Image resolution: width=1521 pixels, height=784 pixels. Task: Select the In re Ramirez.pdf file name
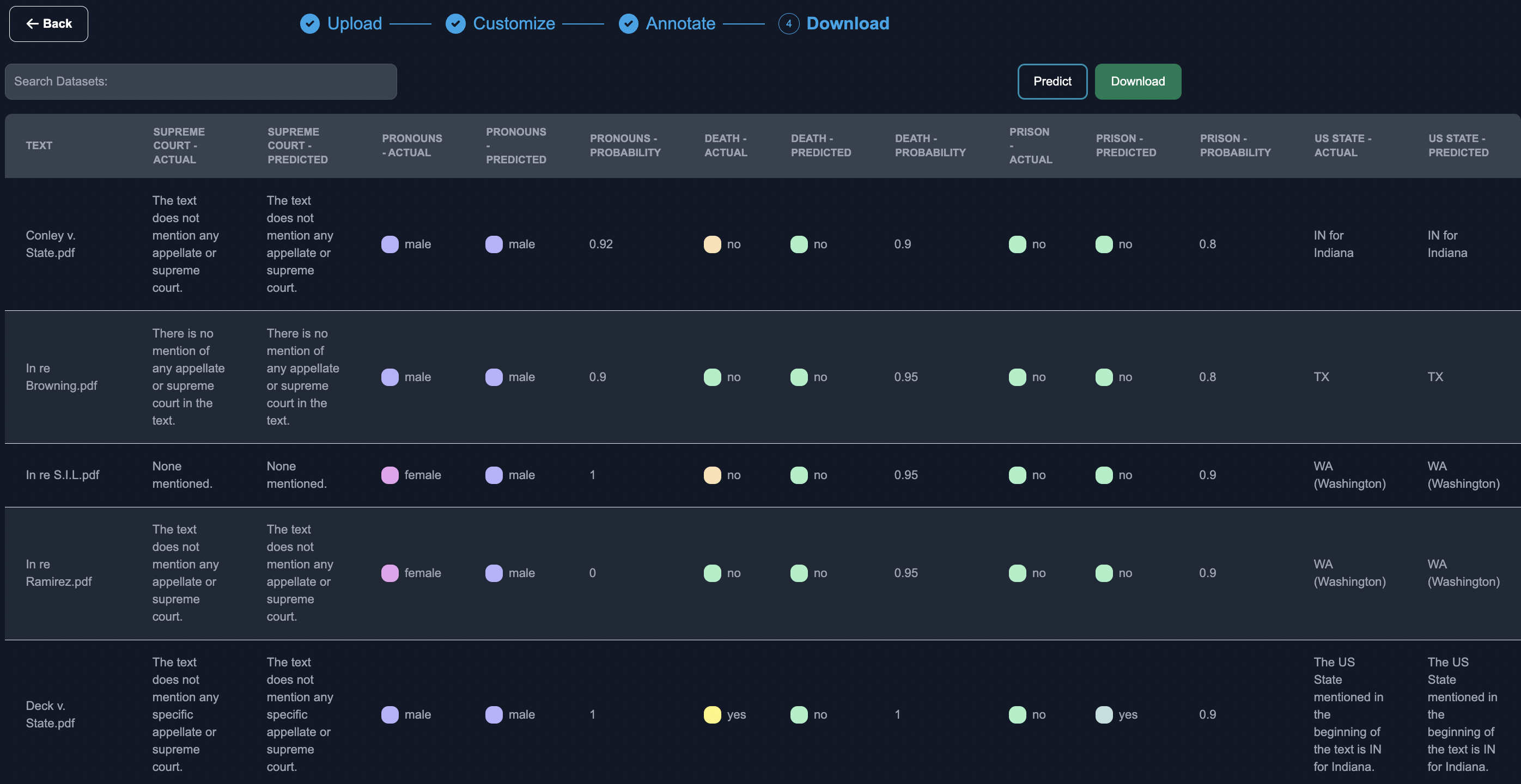point(59,573)
